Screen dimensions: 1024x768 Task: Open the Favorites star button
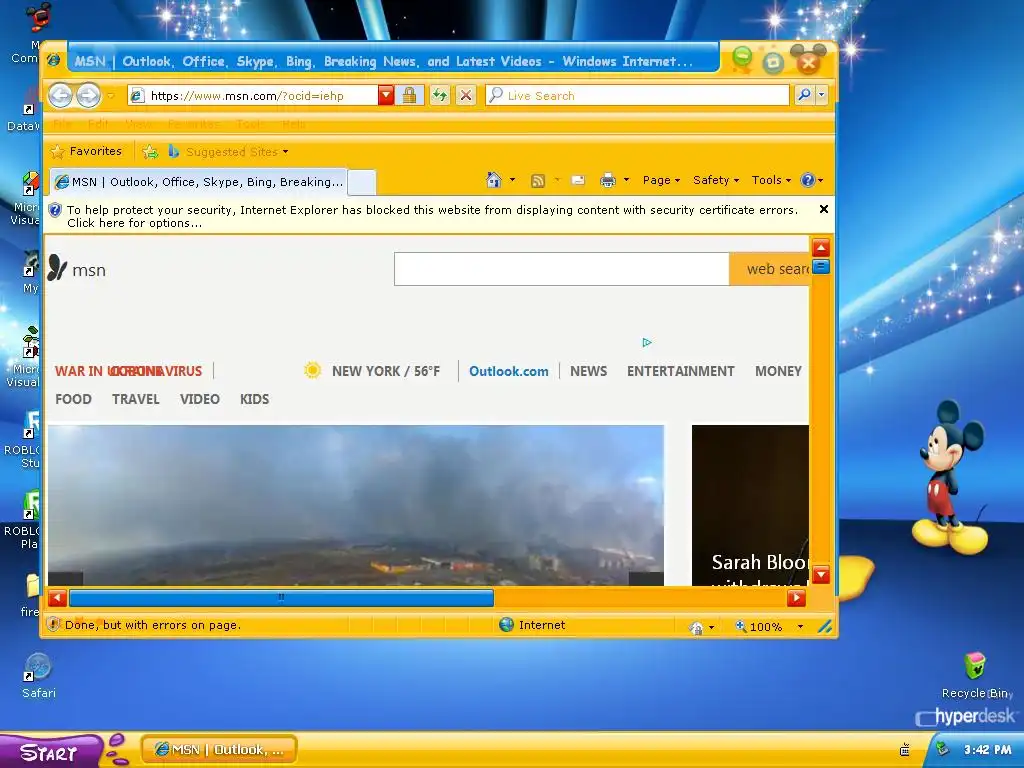click(86, 152)
